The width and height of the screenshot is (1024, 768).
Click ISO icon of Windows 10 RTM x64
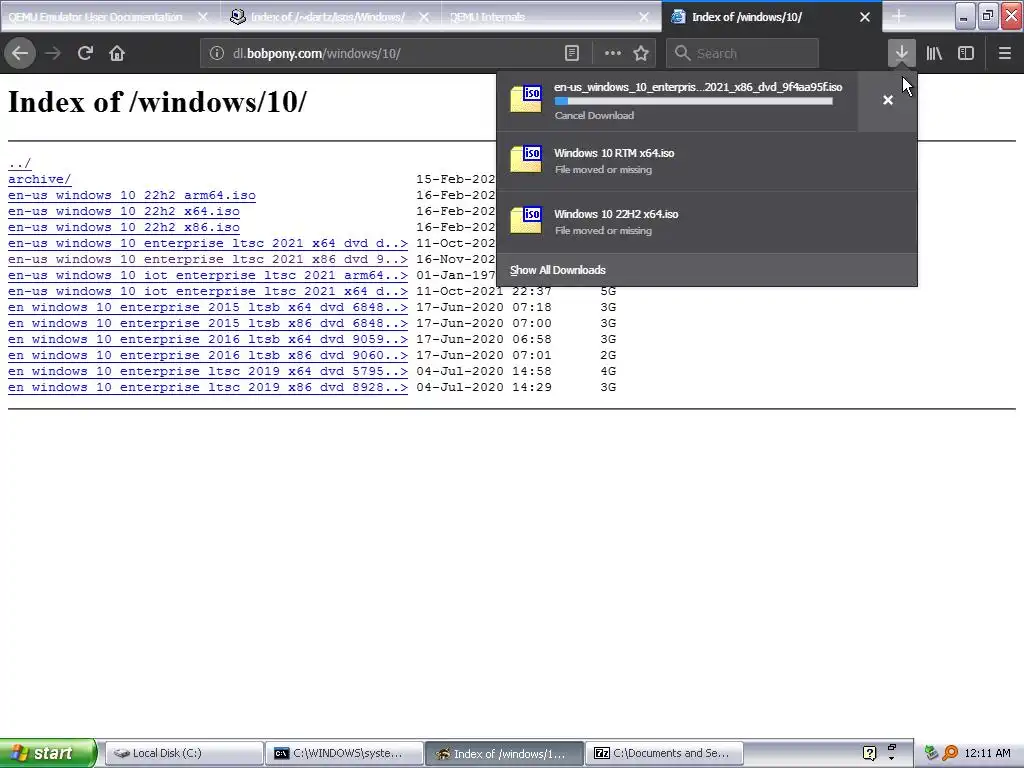[526, 160]
